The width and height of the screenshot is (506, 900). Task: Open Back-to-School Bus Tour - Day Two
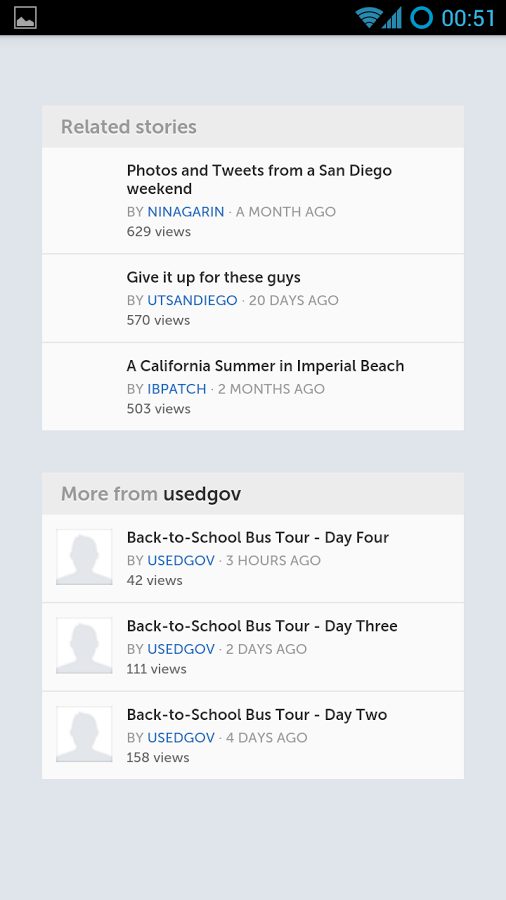(257, 715)
